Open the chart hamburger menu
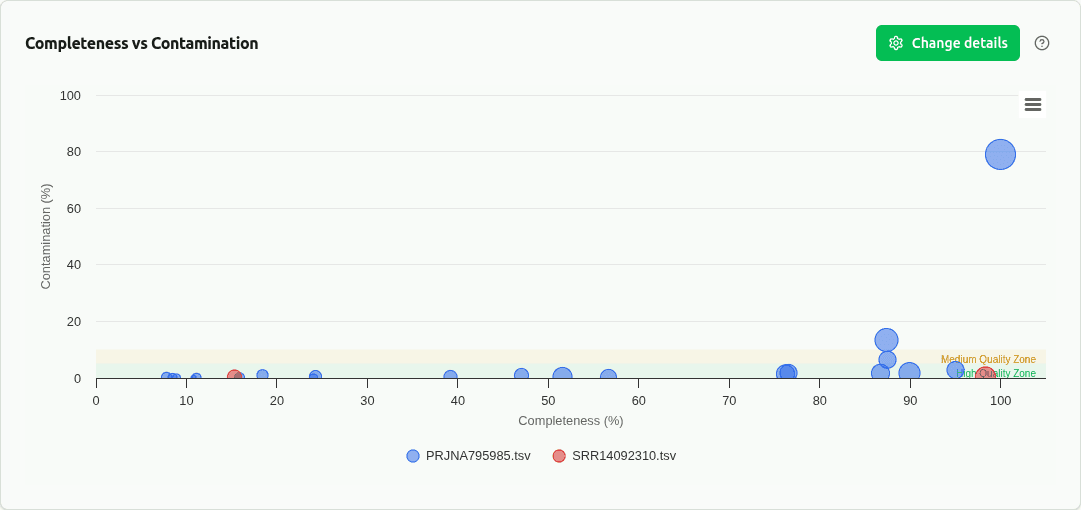Screen dimensions: 1081x510 (1033, 104)
